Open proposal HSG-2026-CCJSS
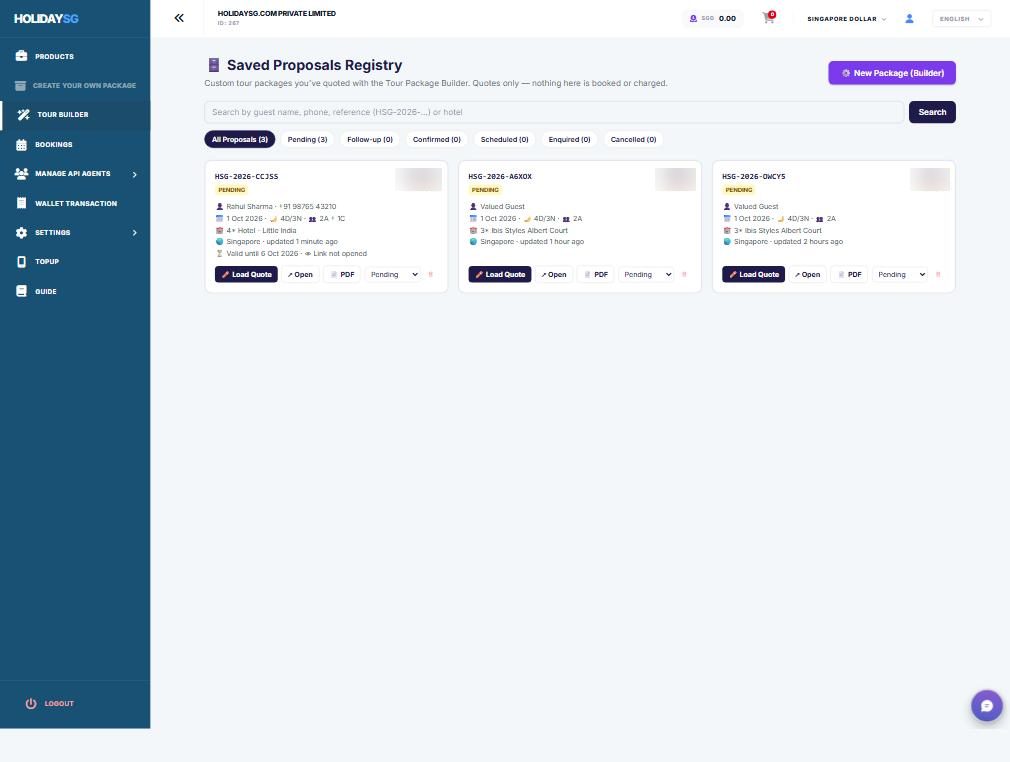Image resolution: width=1010 pixels, height=762 pixels. tap(300, 274)
